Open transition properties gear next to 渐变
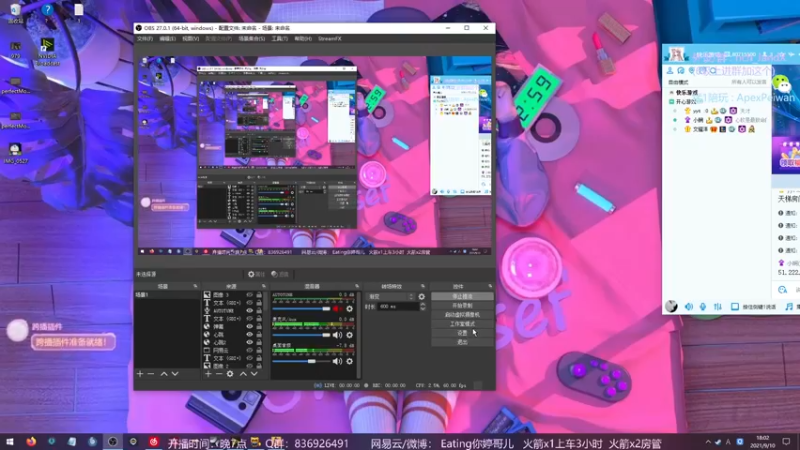This screenshot has height=450, width=800. point(421,296)
